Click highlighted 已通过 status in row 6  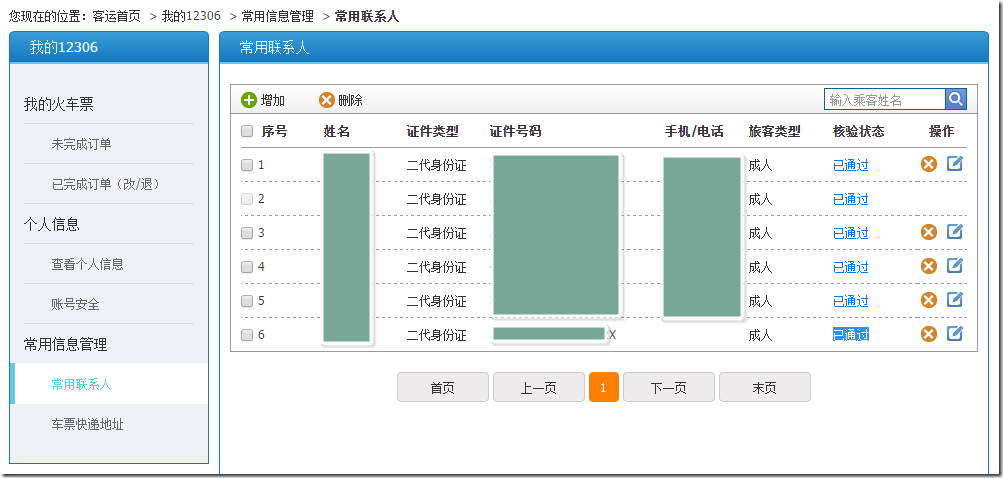tap(851, 335)
